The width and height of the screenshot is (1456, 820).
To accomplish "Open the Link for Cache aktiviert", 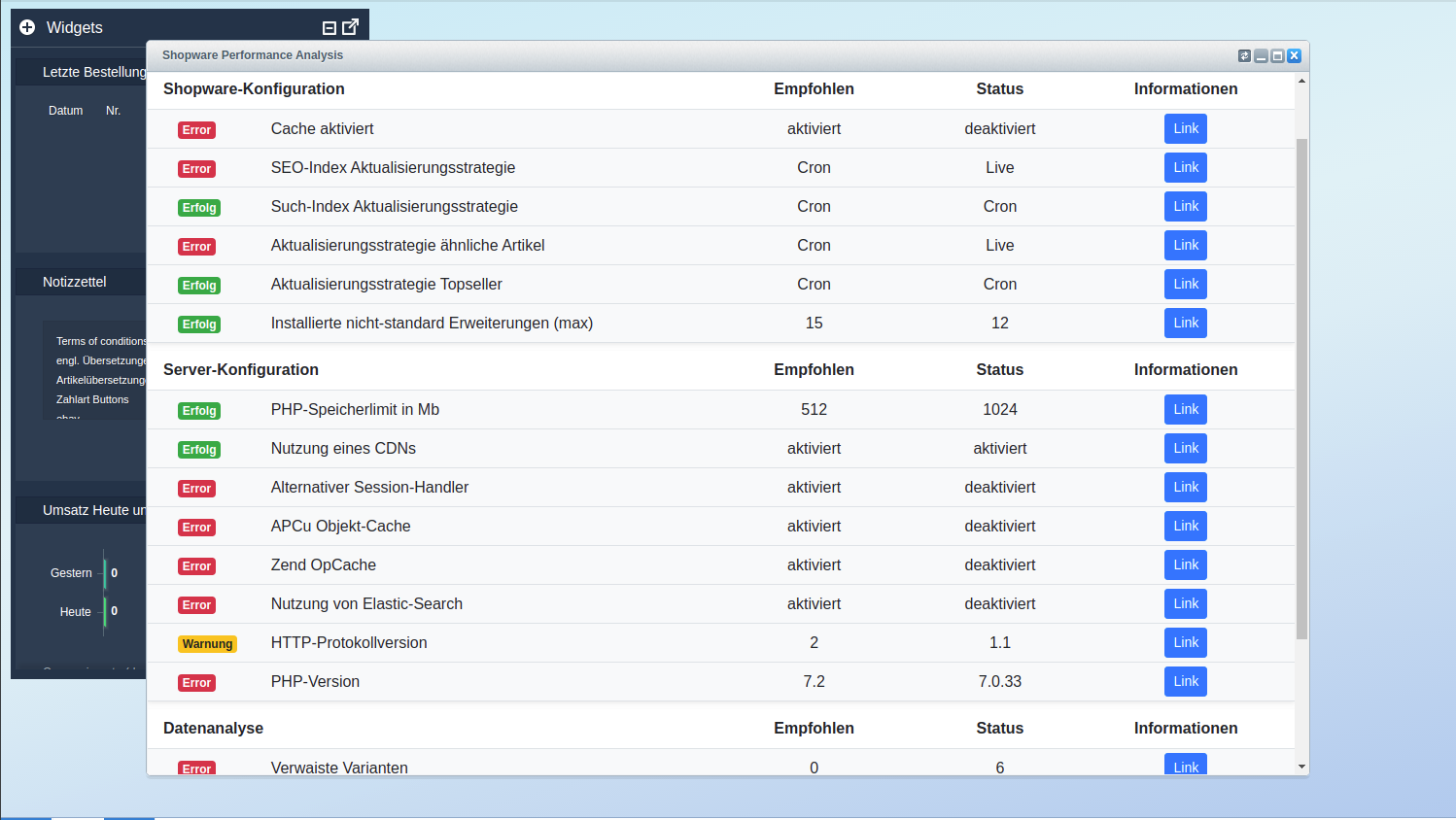I will click(1185, 129).
